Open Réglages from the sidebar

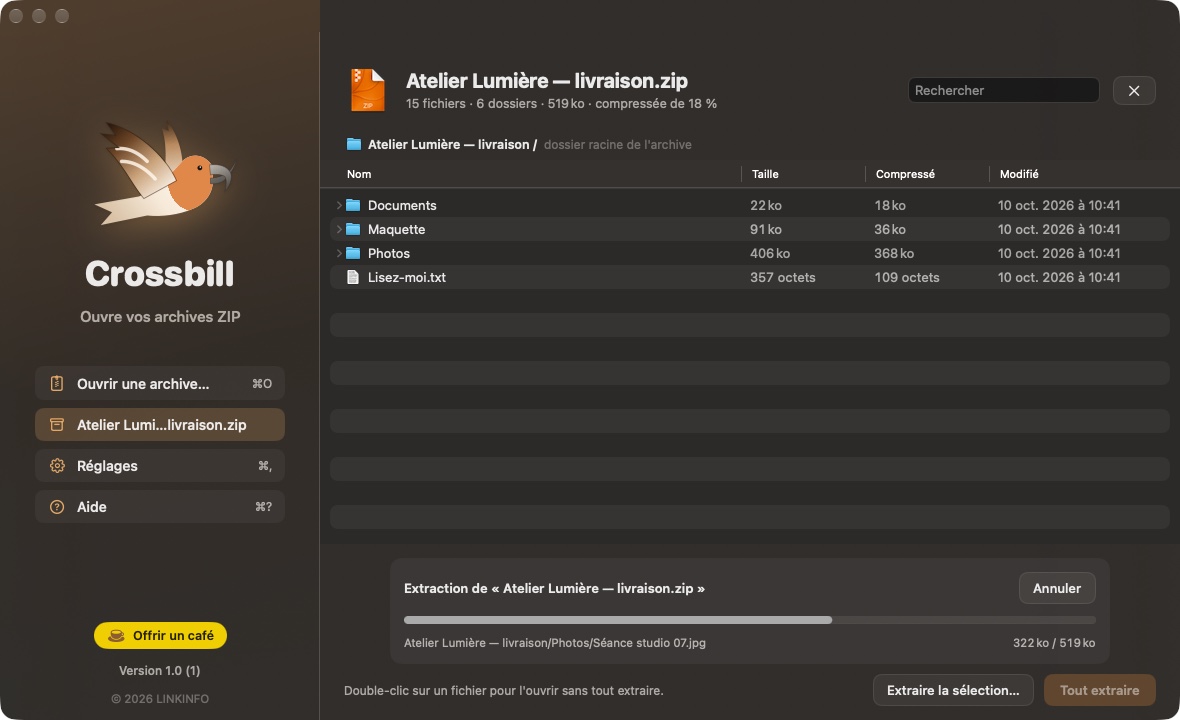(160, 466)
